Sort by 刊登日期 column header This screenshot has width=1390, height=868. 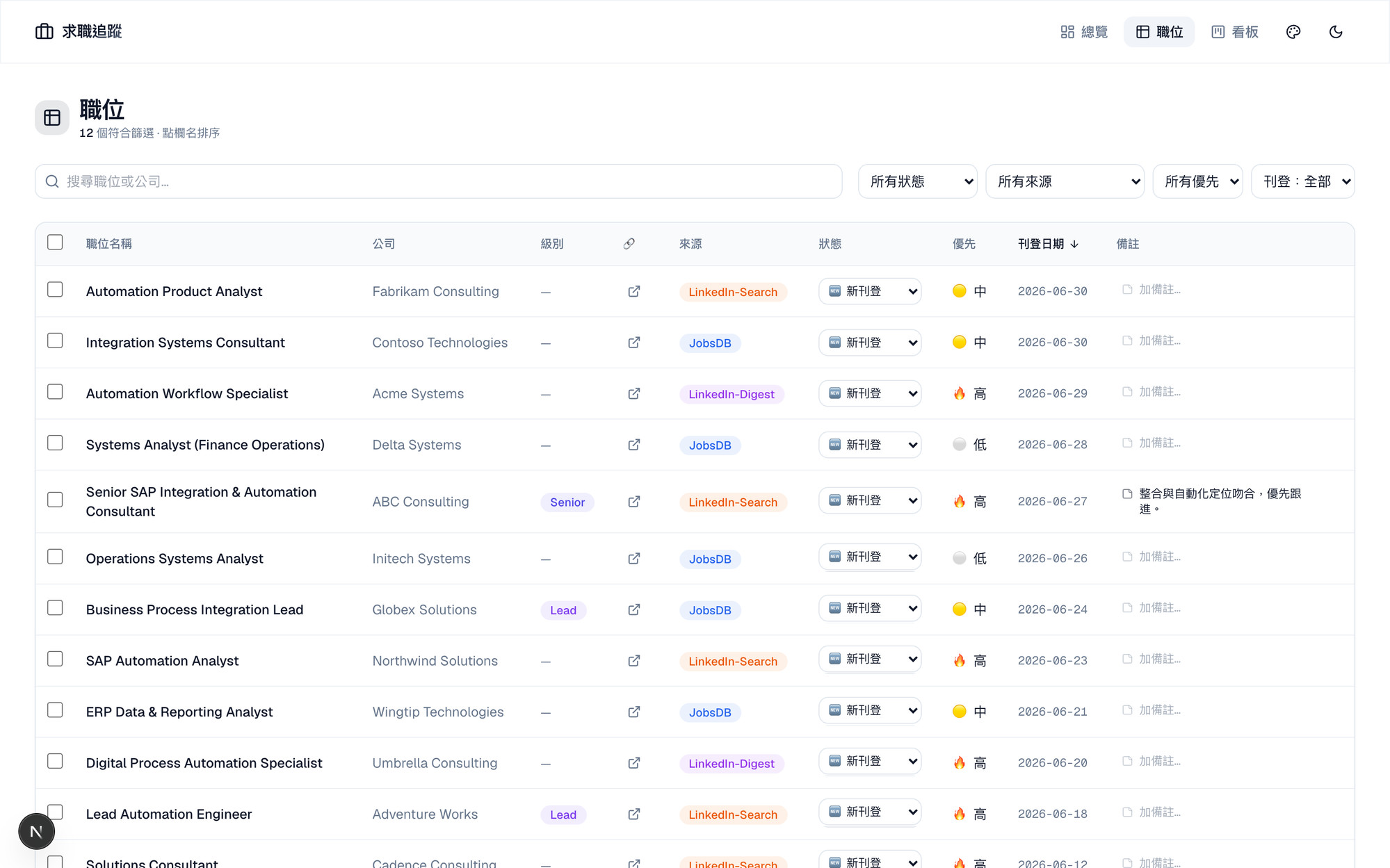tap(1048, 244)
